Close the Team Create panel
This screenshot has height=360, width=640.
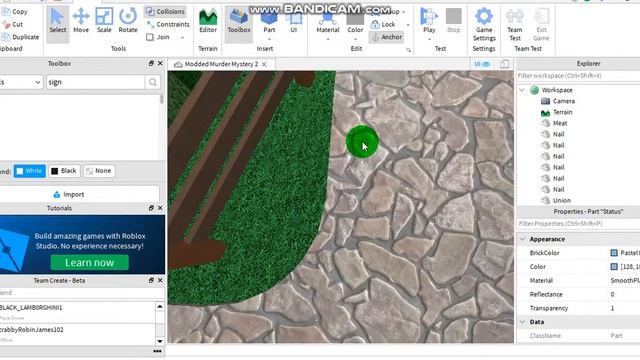pos(160,280)
